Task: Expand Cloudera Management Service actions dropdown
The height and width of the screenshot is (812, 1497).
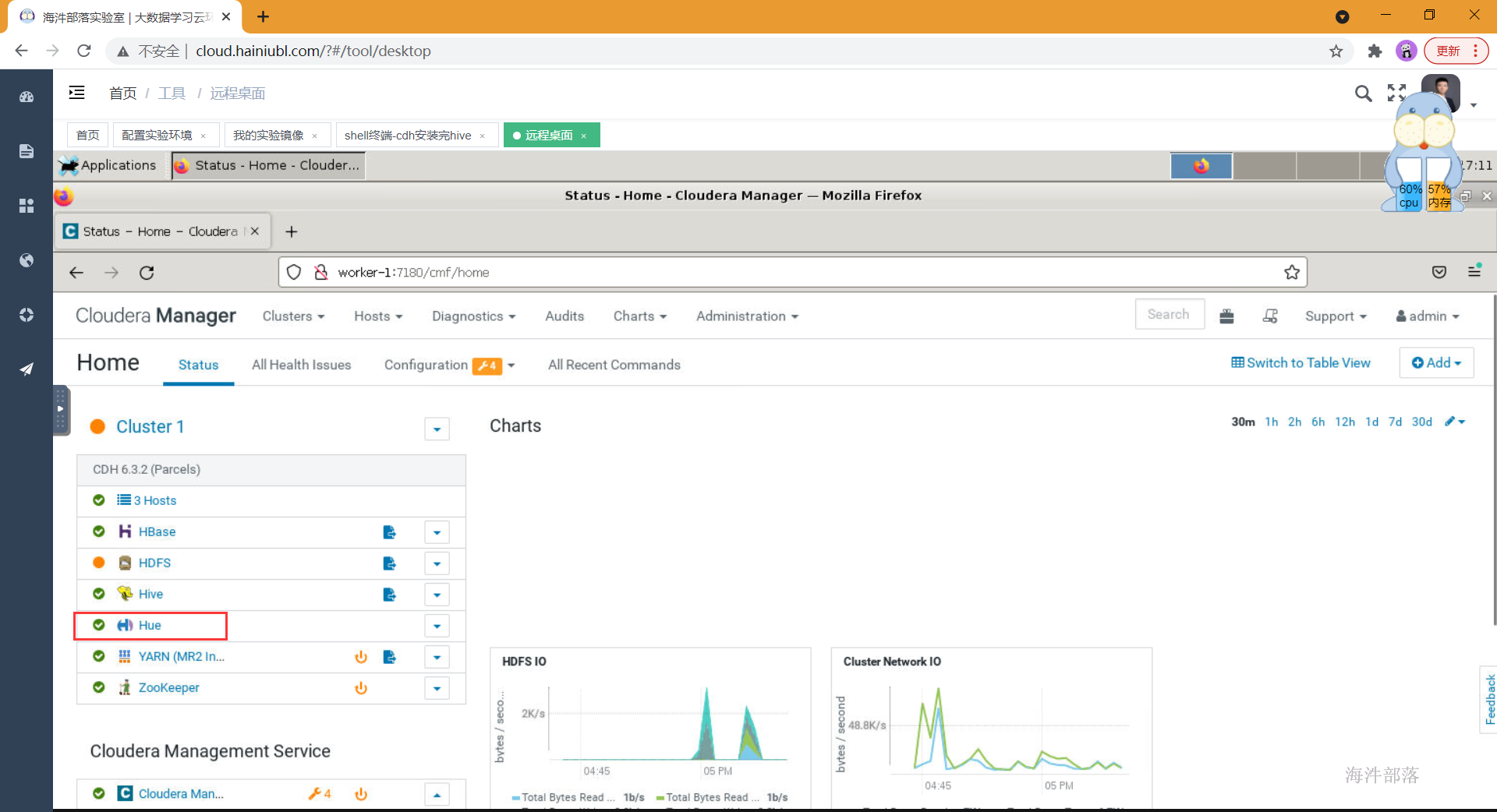Action: [x=437, y=794]
